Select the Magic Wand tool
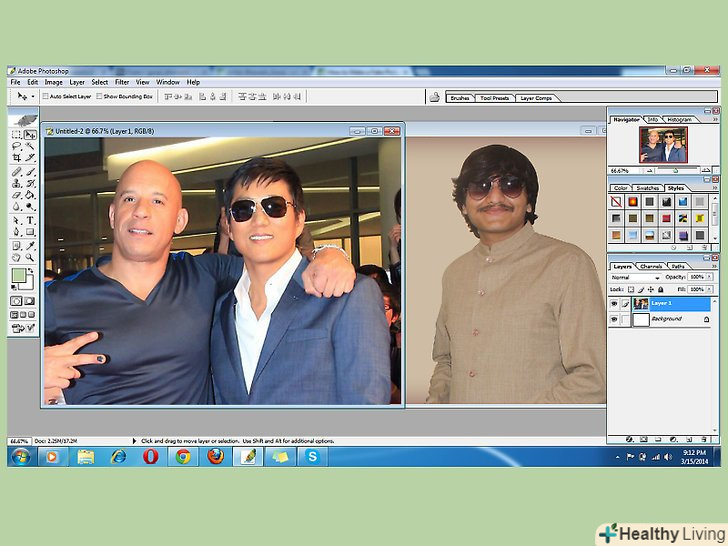728x546 pixels. pyautogui.click(x=30, y=146)
